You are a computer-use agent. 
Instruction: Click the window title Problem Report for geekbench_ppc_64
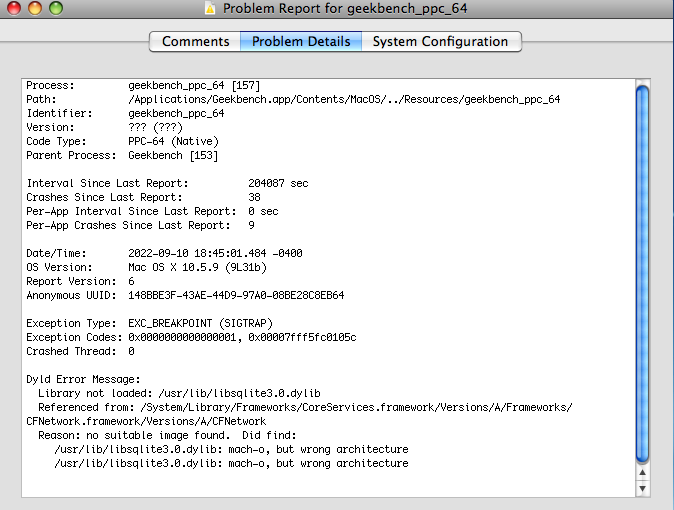pyautogui.click(x=345, y=8)
